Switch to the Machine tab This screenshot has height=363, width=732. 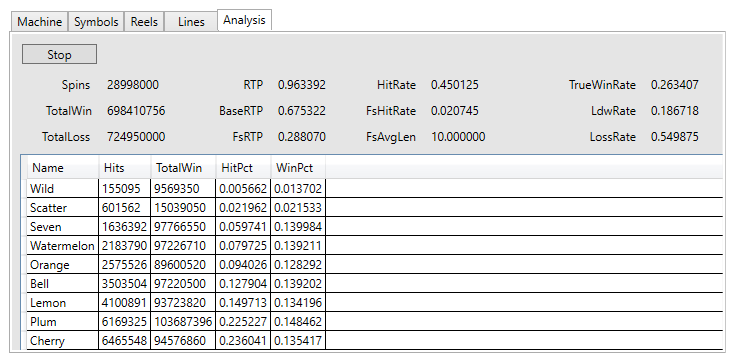coord(40,22)
